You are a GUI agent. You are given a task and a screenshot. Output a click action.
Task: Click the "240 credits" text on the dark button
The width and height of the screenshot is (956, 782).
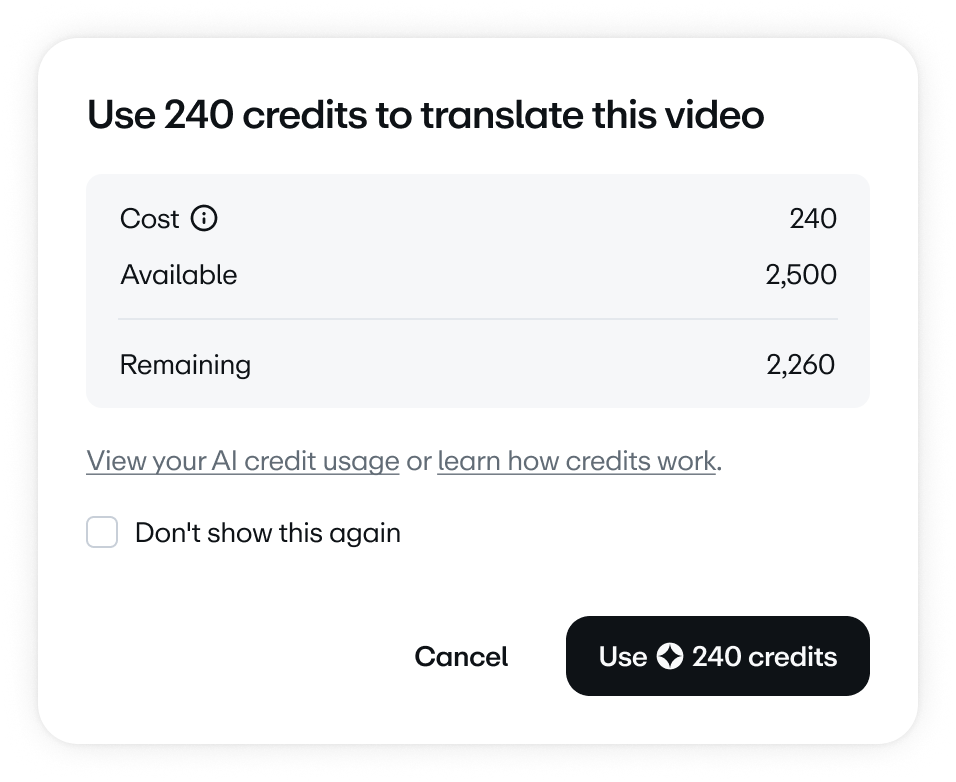point(764,657)
